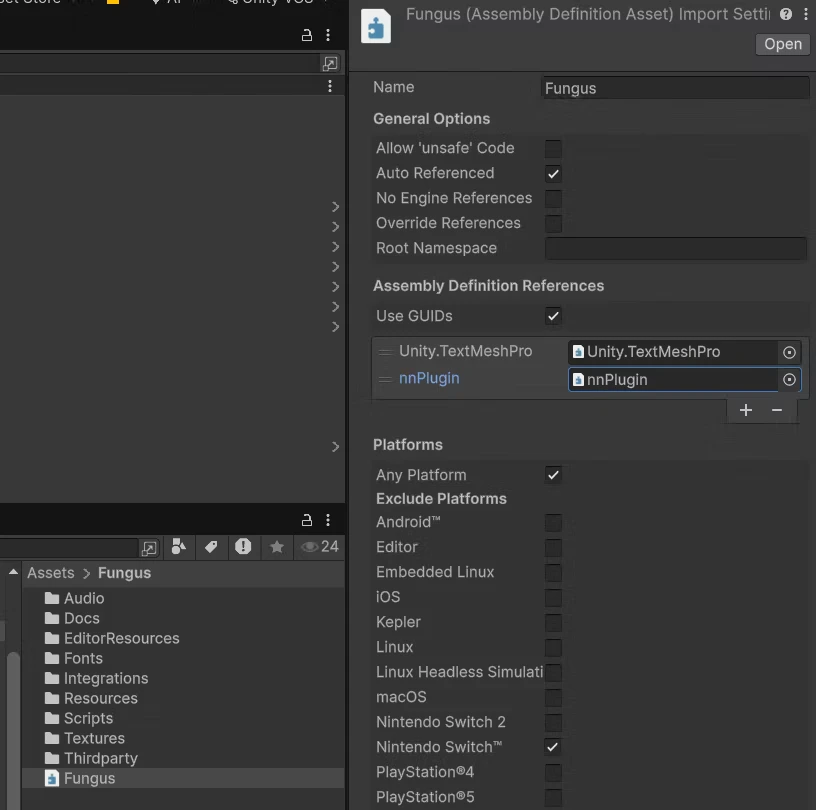Open the secondary kebab menu below search row

click(x=330, y=86)
